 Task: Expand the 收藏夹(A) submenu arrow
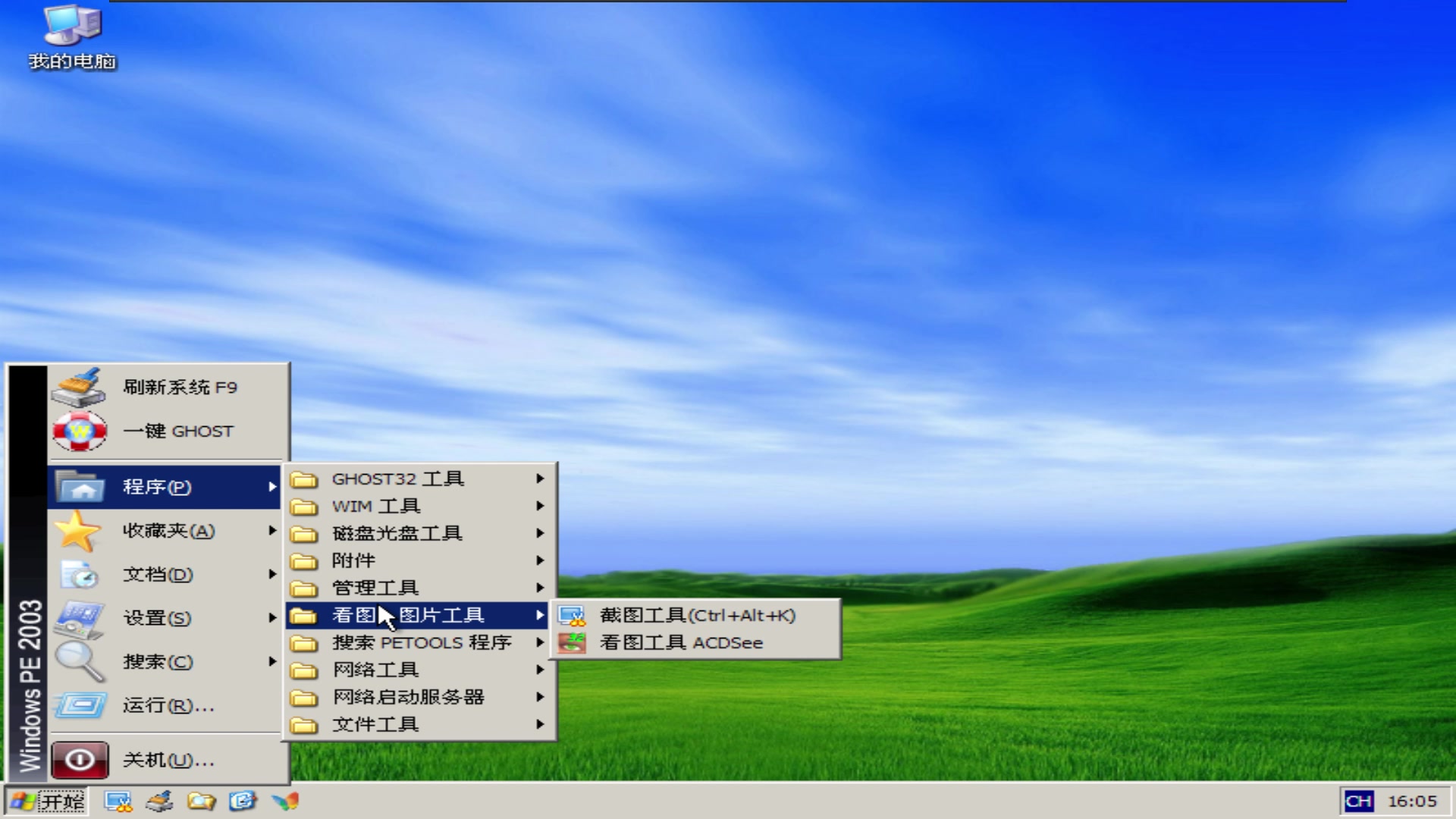272,531
